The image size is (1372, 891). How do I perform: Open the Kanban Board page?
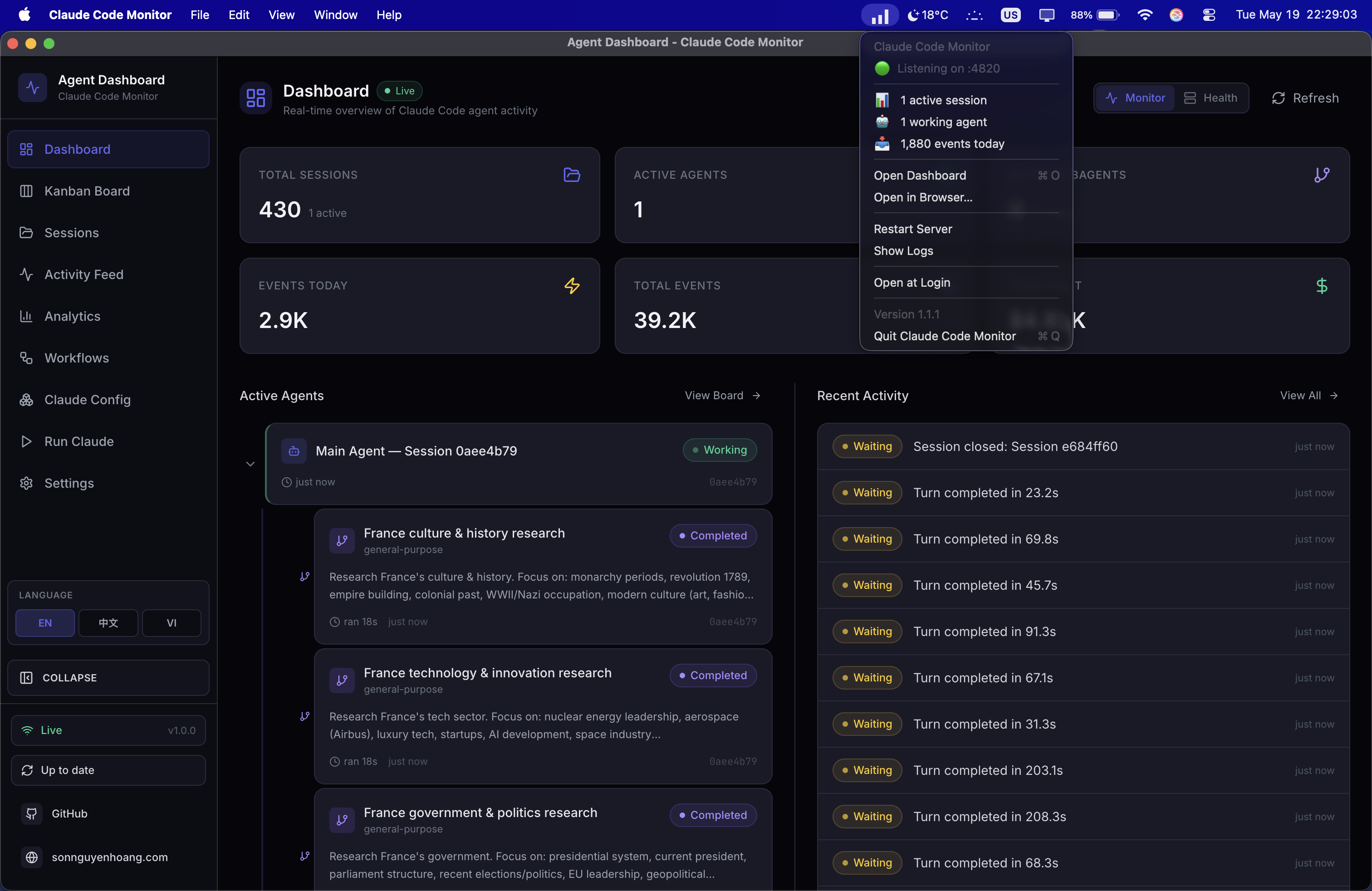click(108, 191)
